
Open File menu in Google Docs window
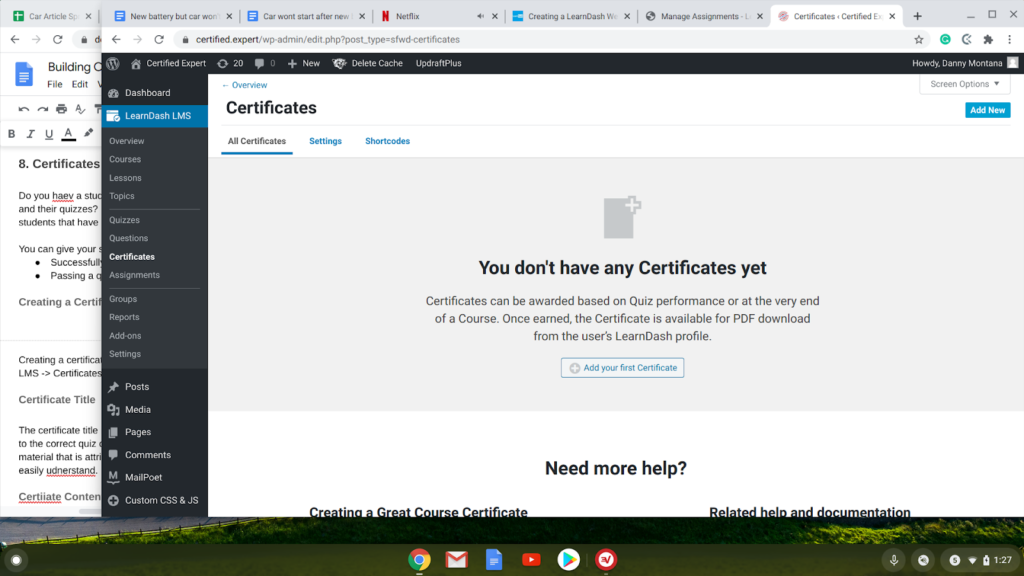click(x=55, y=84)
